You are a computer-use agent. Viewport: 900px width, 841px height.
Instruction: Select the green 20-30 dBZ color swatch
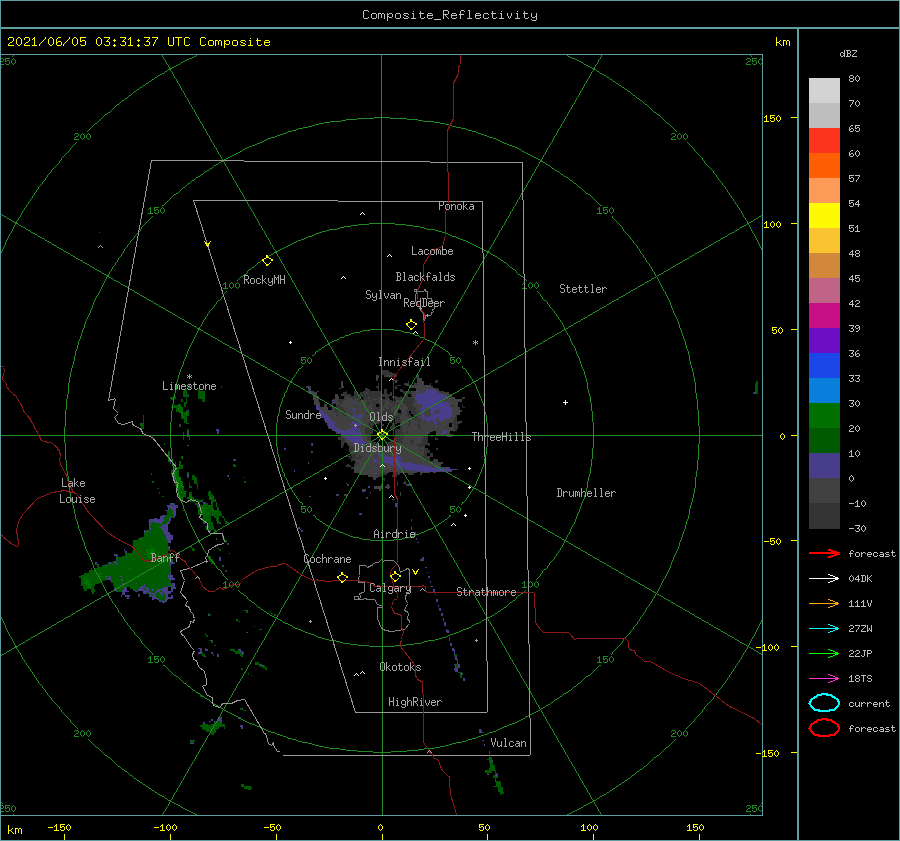click(824, 416)
